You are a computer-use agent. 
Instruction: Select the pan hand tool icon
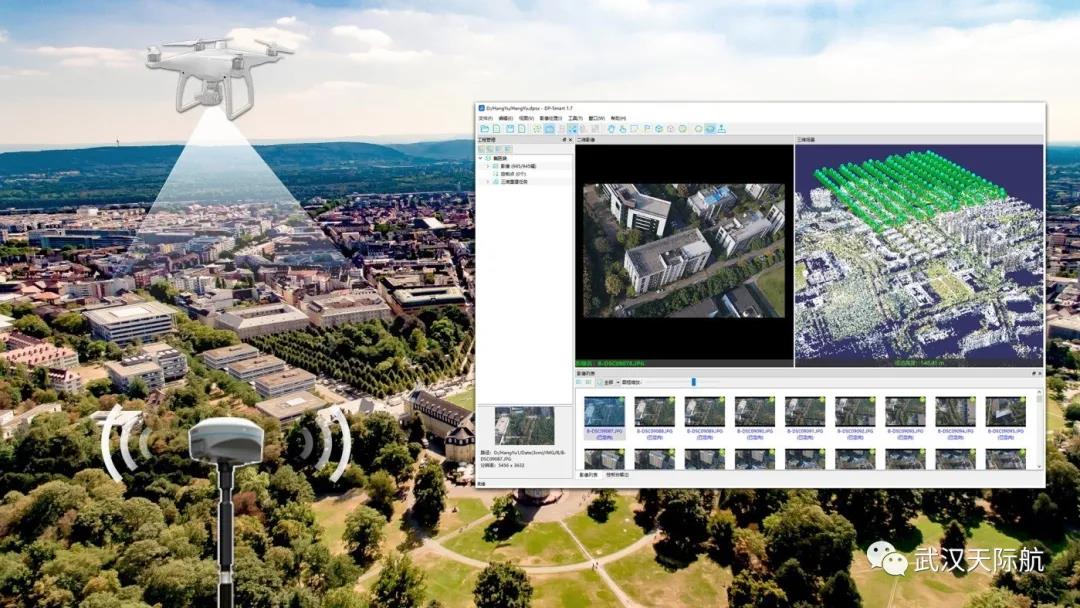pos(610,129)
